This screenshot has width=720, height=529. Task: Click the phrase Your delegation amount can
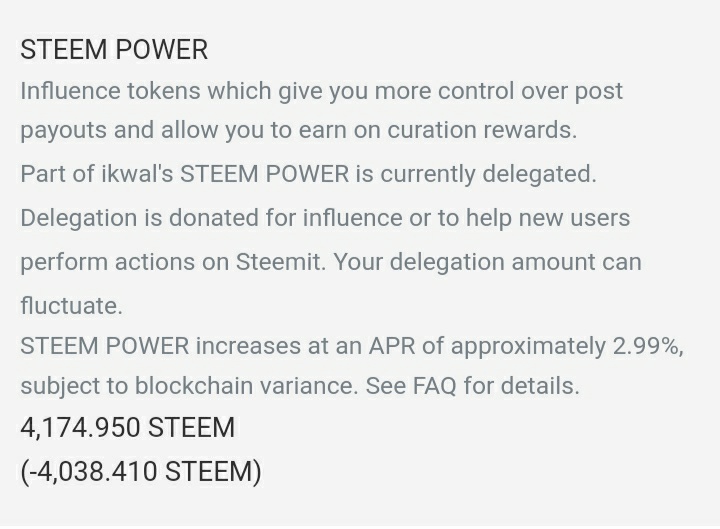487,262
